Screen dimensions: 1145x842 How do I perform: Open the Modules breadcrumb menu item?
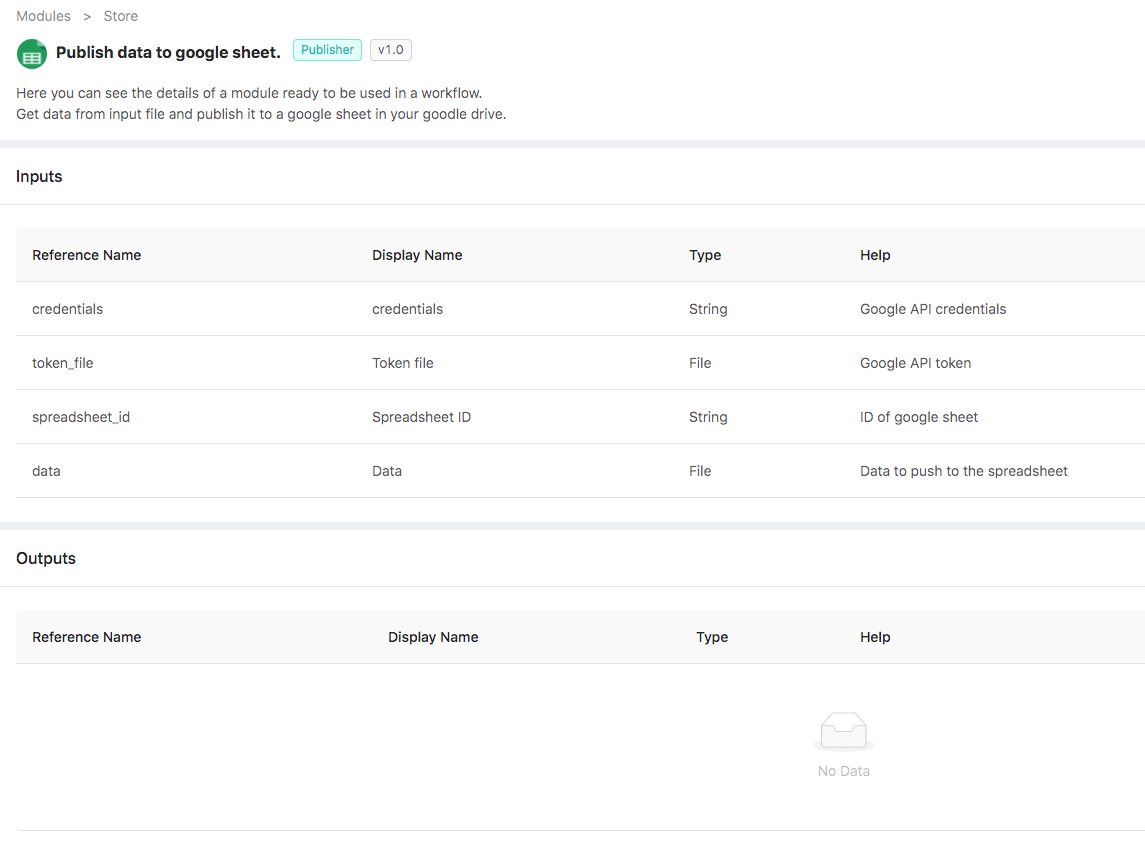pos(43,15)
